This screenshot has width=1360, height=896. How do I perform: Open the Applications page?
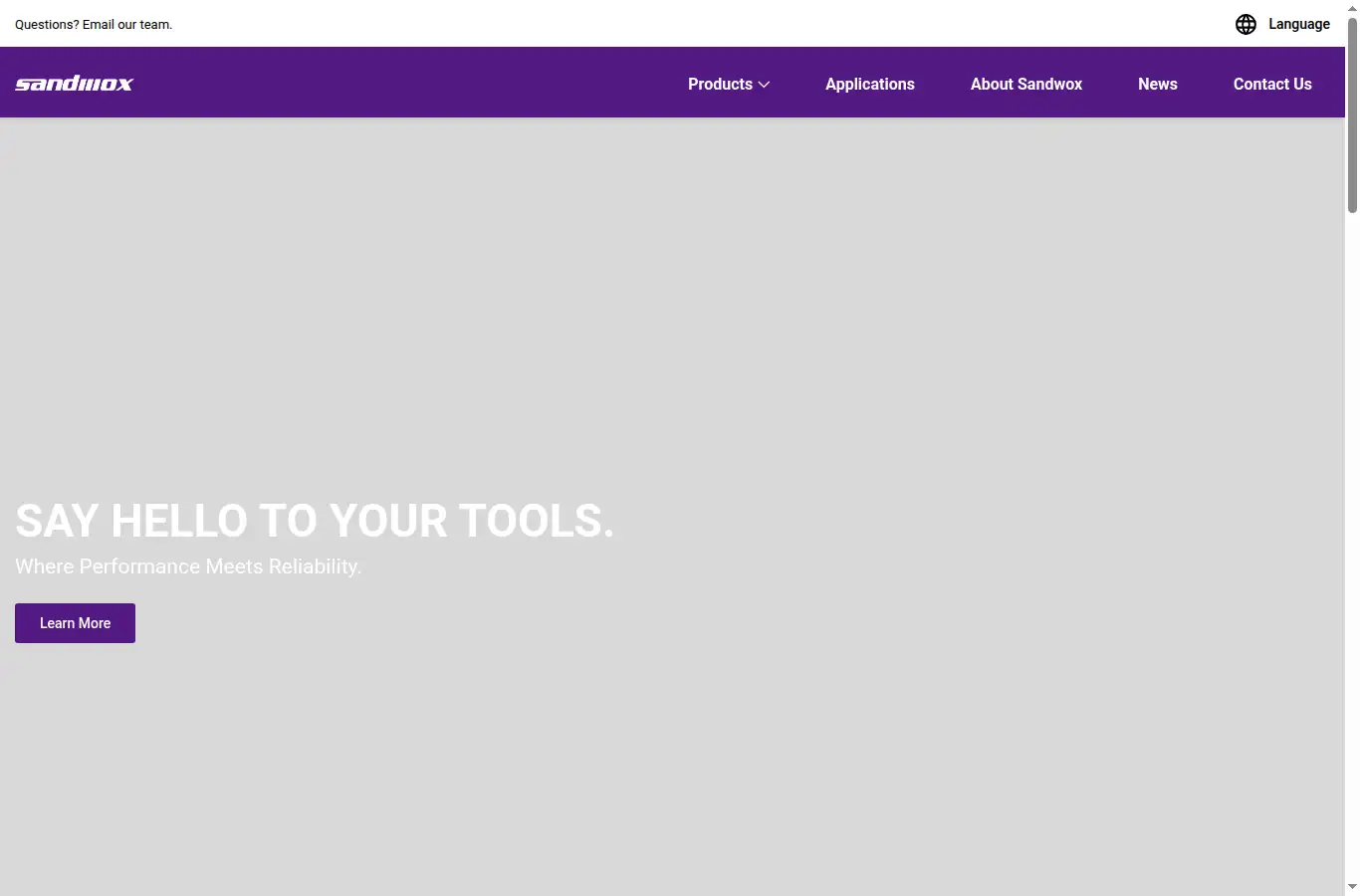[870, 84]
